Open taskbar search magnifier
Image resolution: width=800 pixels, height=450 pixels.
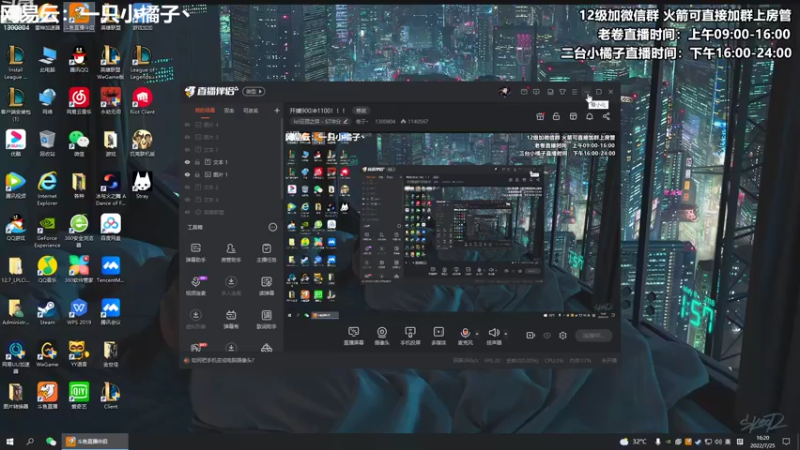[30, 441]
